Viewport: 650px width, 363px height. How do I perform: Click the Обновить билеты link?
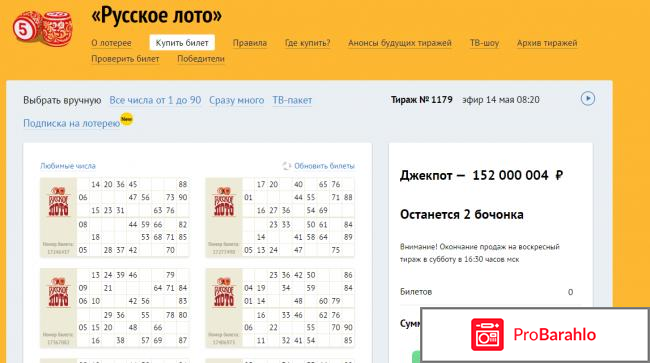(x=324, y=166)
